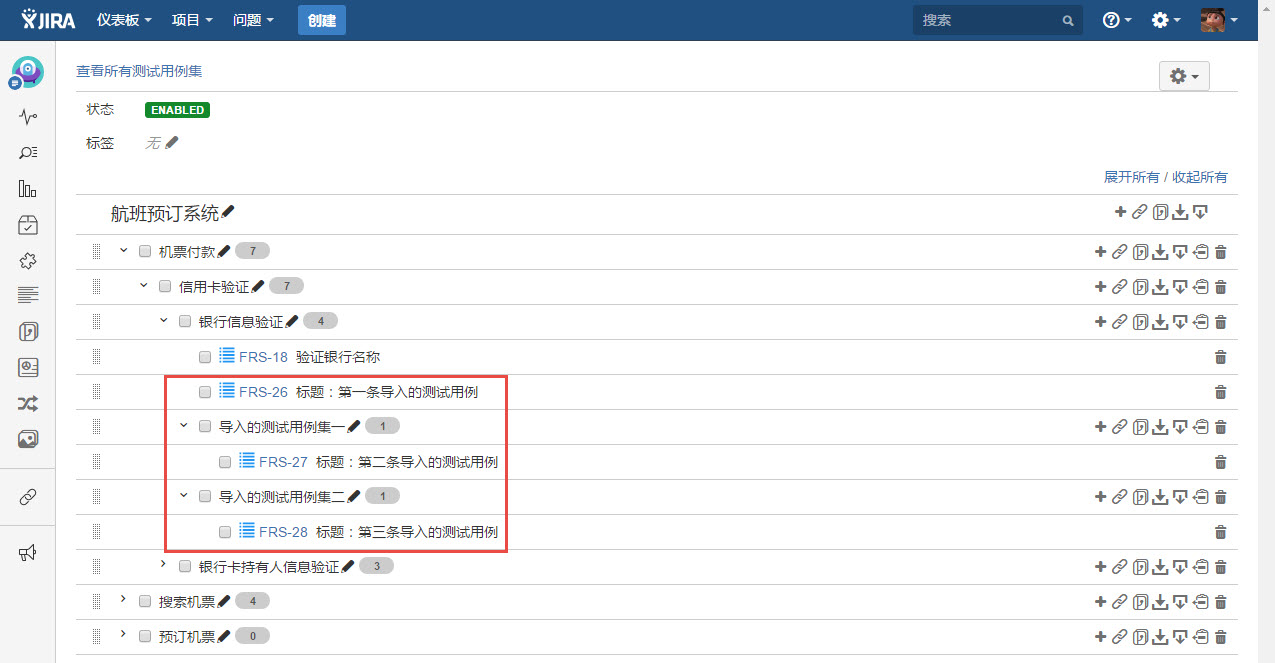This screenshot has width=1275, height=663.
Task: Focus the 搜索 search field
Action: [998, 20]
